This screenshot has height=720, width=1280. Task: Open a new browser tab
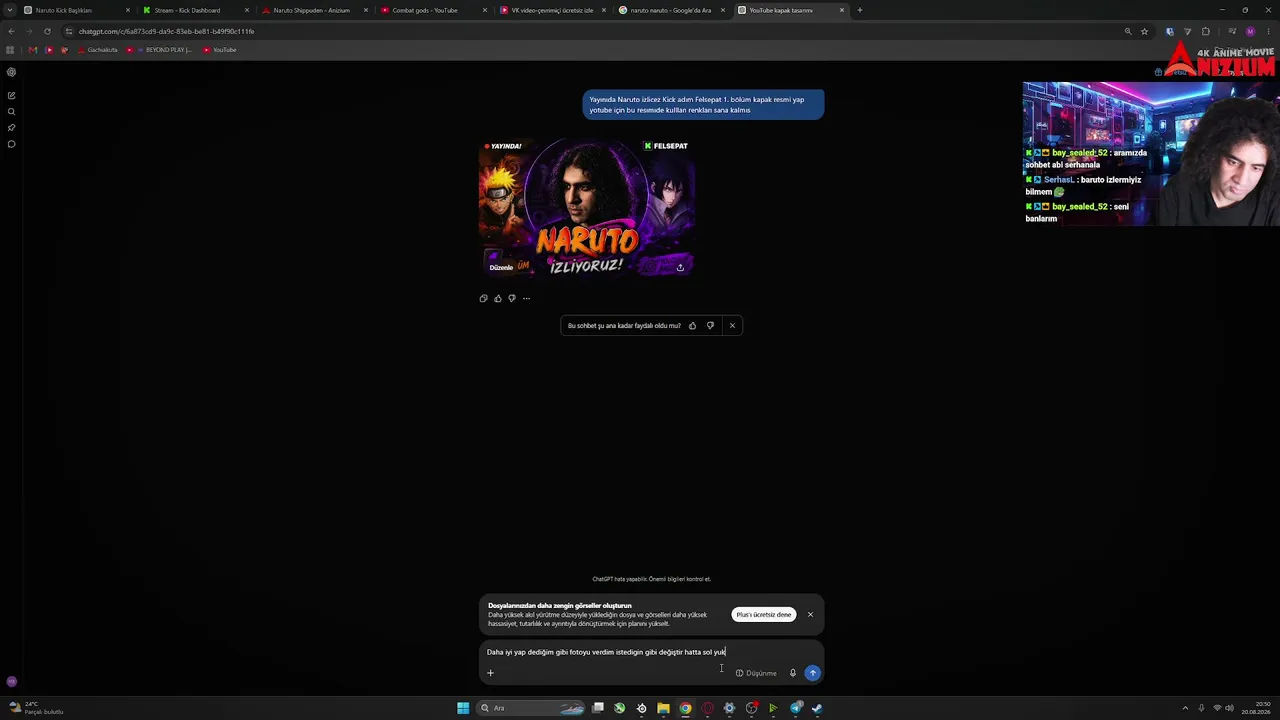(x=860, y=10)
